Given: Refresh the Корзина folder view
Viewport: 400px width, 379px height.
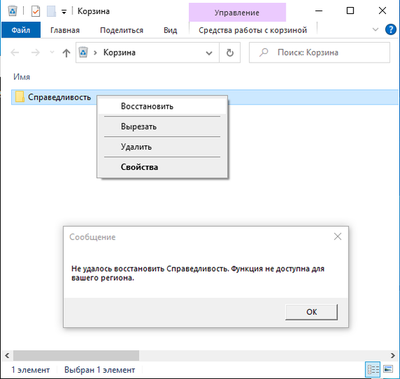Looking at the screenshot, I should coord(230,53).
